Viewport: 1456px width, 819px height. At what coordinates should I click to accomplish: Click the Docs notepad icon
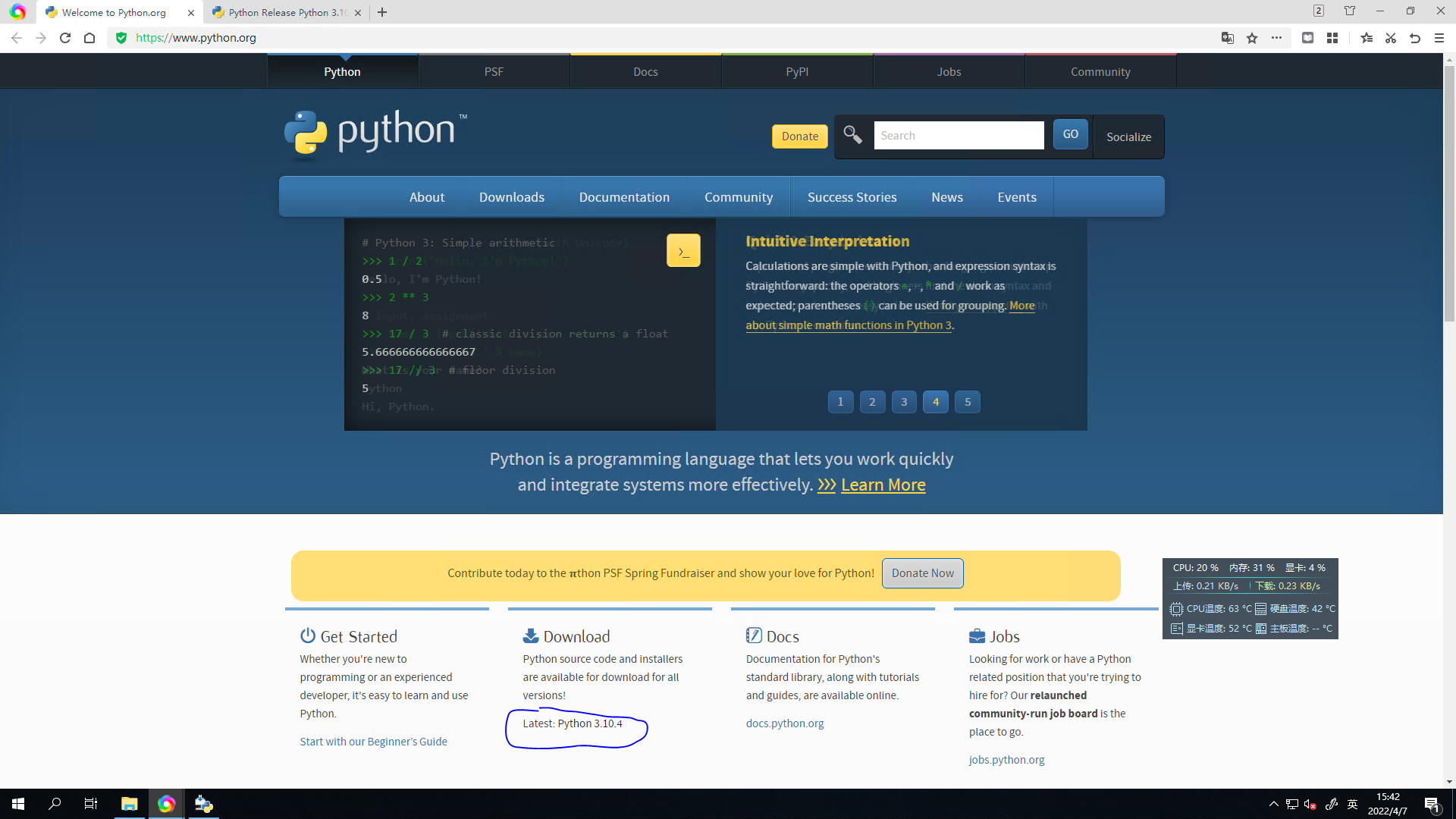click(754, 635)
